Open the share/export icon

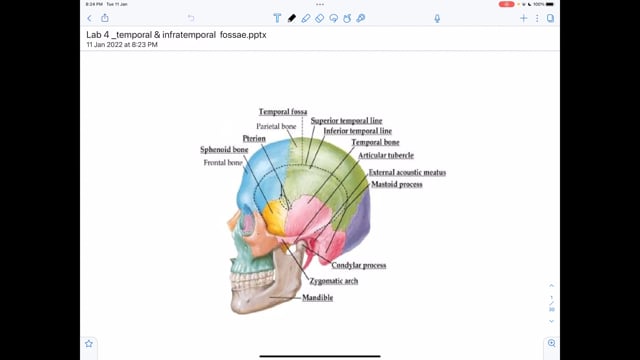[105, 18]
